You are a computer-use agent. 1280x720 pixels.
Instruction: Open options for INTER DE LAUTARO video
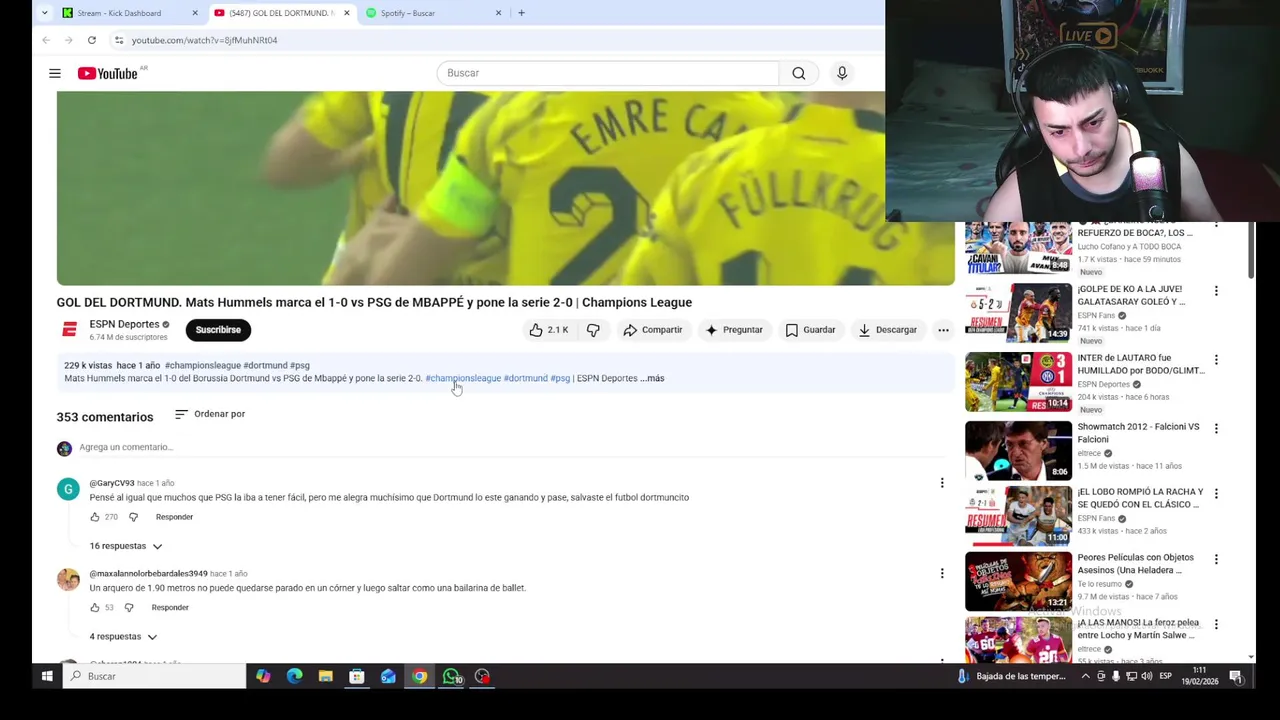1216,360
